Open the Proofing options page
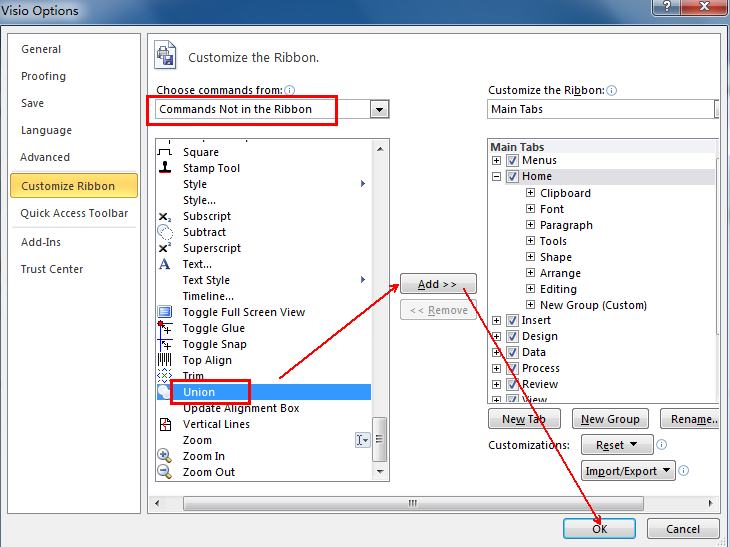This screenshot has height=547, width=730. (43, 76)
